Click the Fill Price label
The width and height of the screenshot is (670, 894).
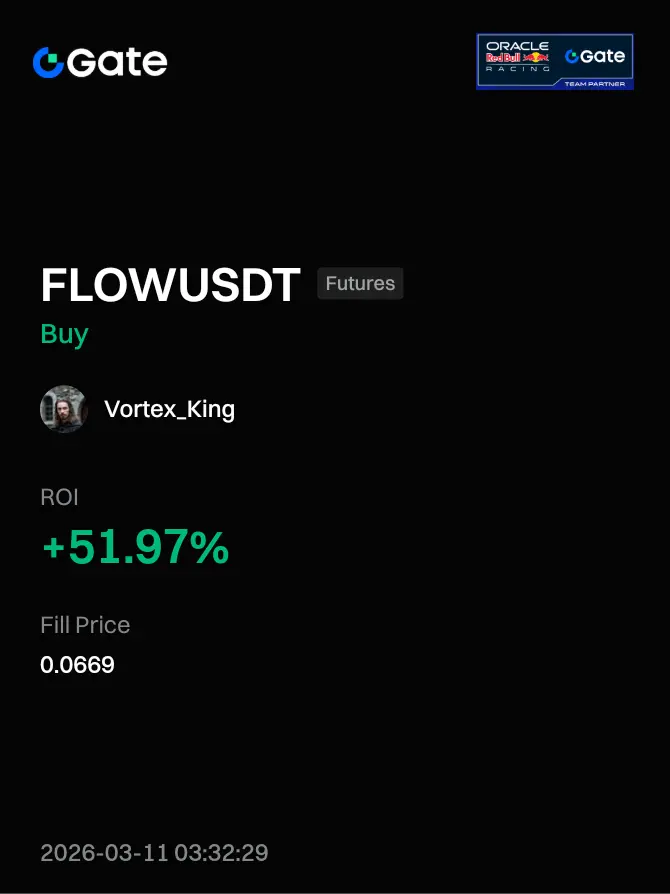[x=85, y=625]
